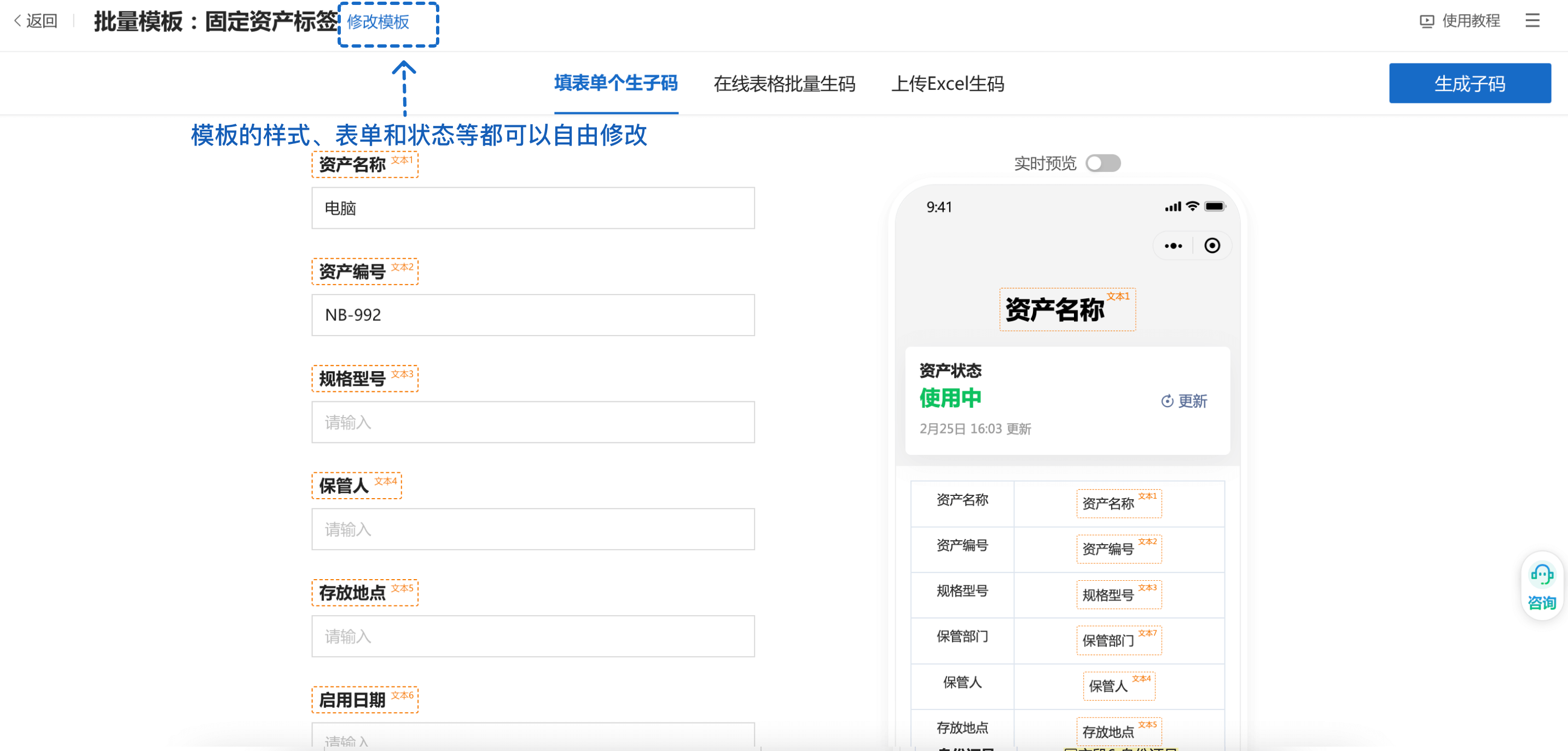Screen dimensions: 1568x751
Task: Tap the phone preview circle target icon
Action: (1212, 245)
